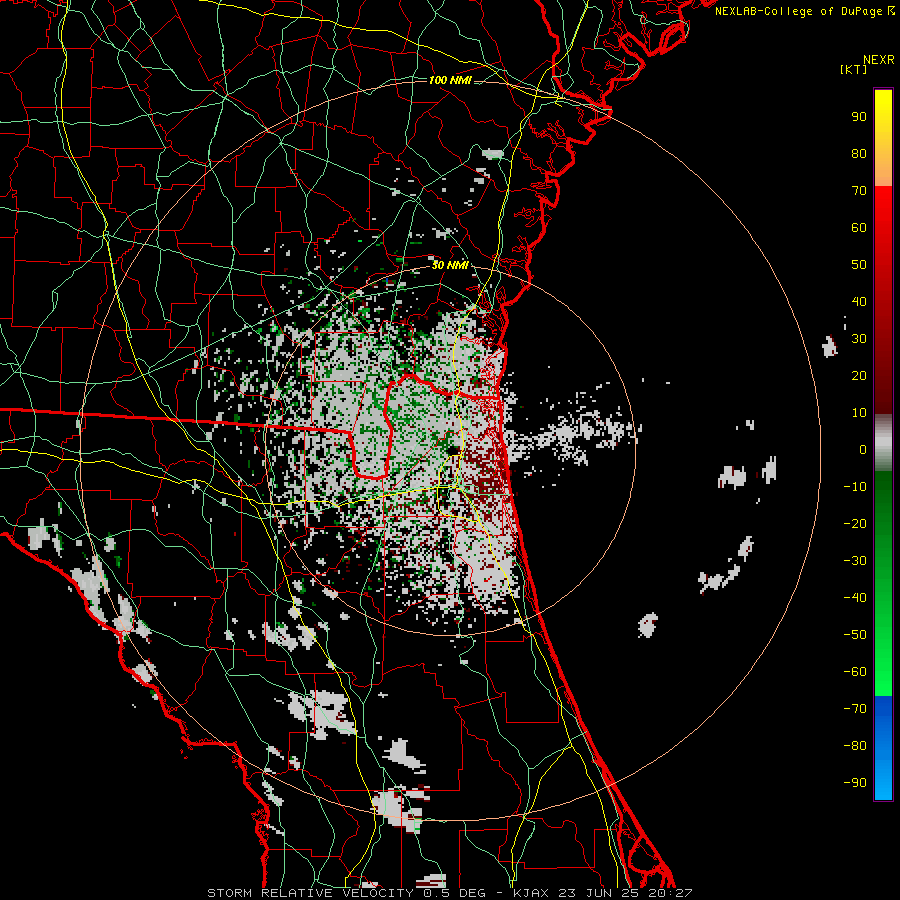
Task: Click the -40 value on velocity scale
Action: [855, 598]
